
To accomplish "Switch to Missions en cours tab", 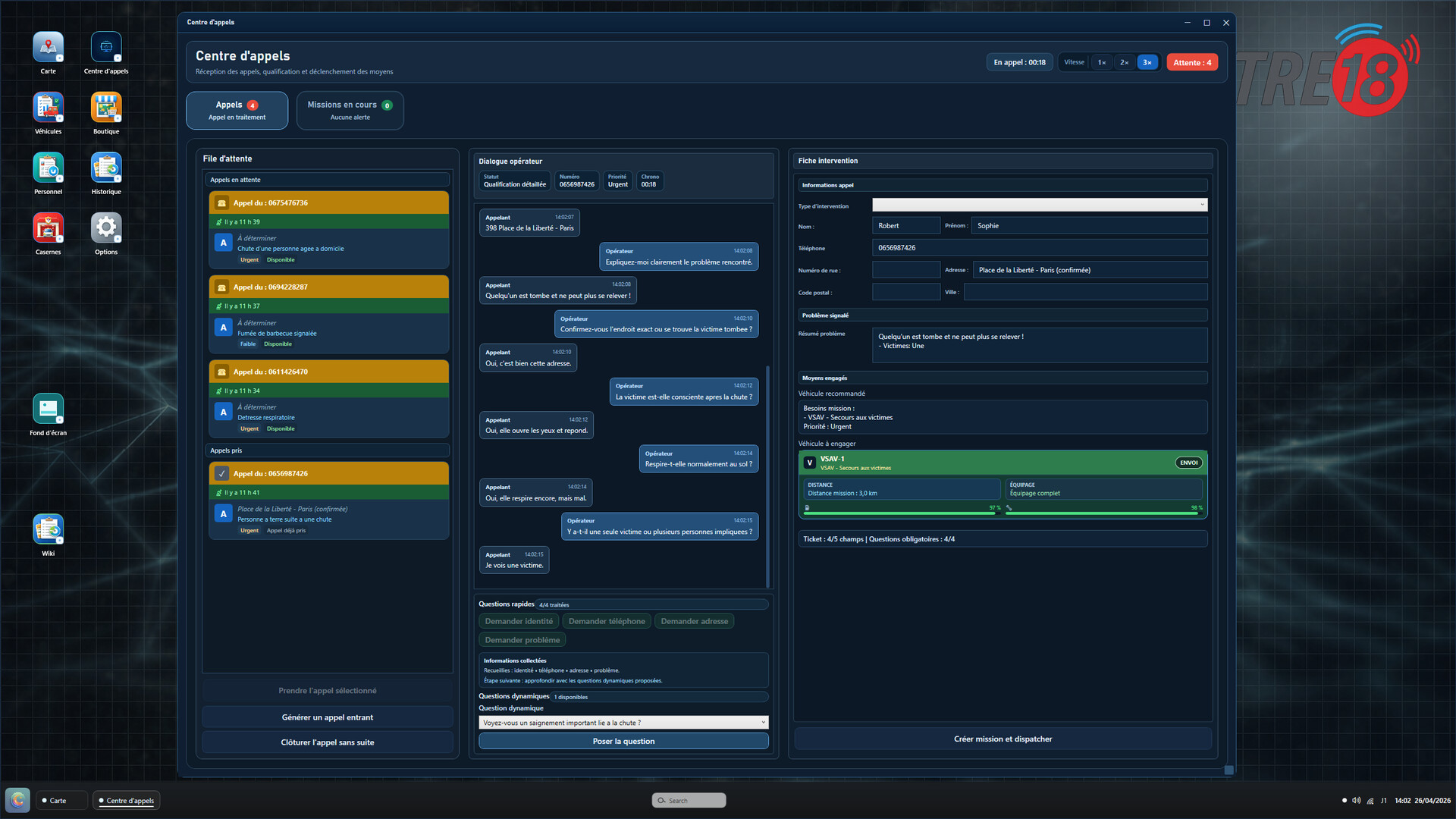I will tap(350, 111).
